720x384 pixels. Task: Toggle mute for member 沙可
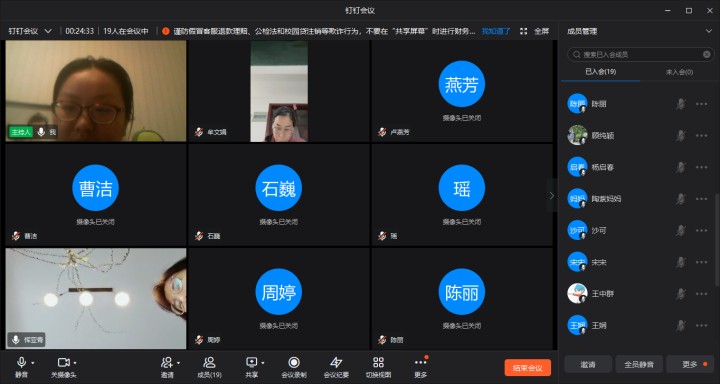point(681,231)
